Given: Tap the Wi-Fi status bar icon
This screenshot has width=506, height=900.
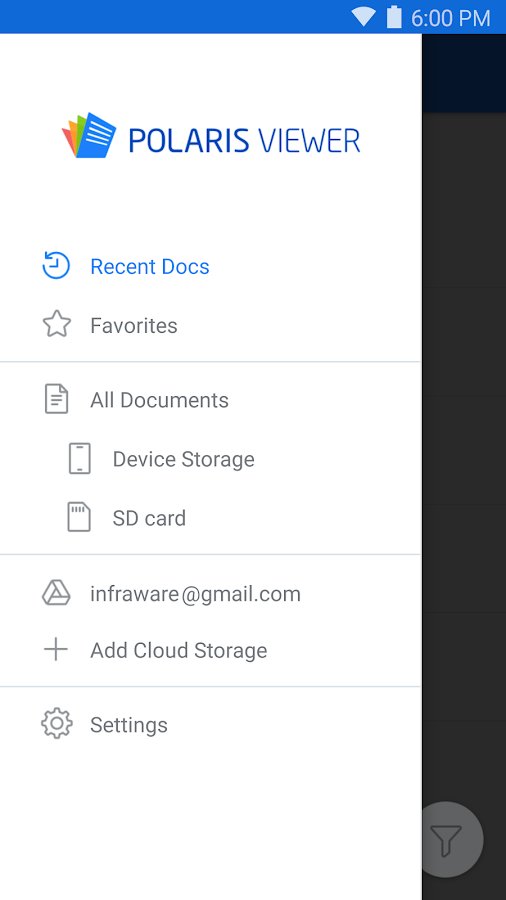Looking at the screenshot, I should pos(363,17).
